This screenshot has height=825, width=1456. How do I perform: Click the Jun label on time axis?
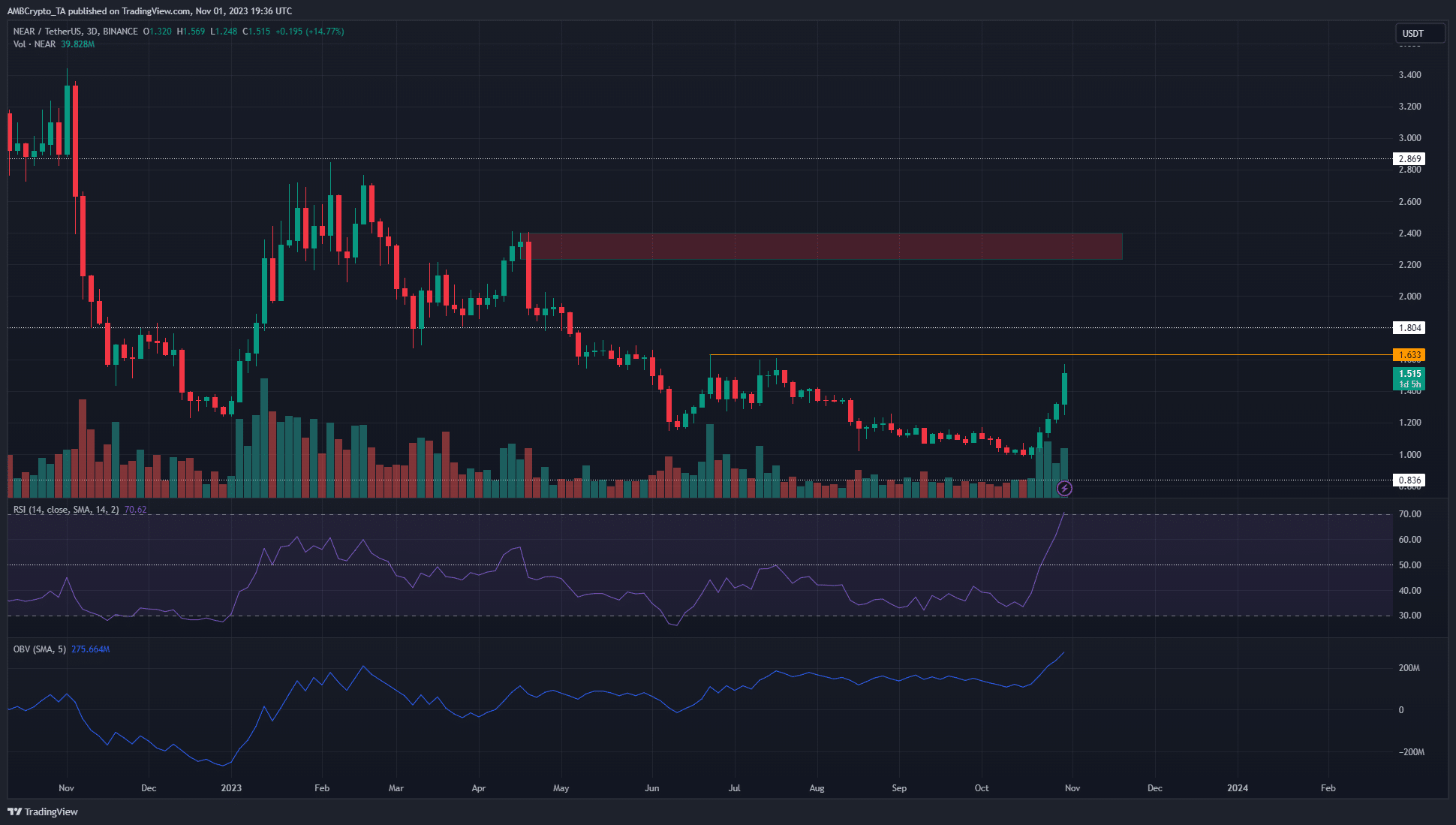[x=652, y=788]
